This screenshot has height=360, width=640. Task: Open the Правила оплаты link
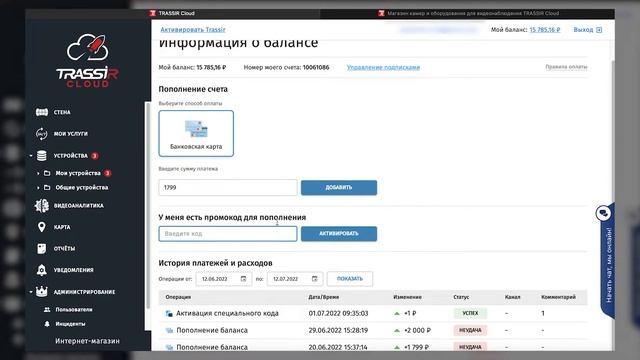click(x=566, y=67)
